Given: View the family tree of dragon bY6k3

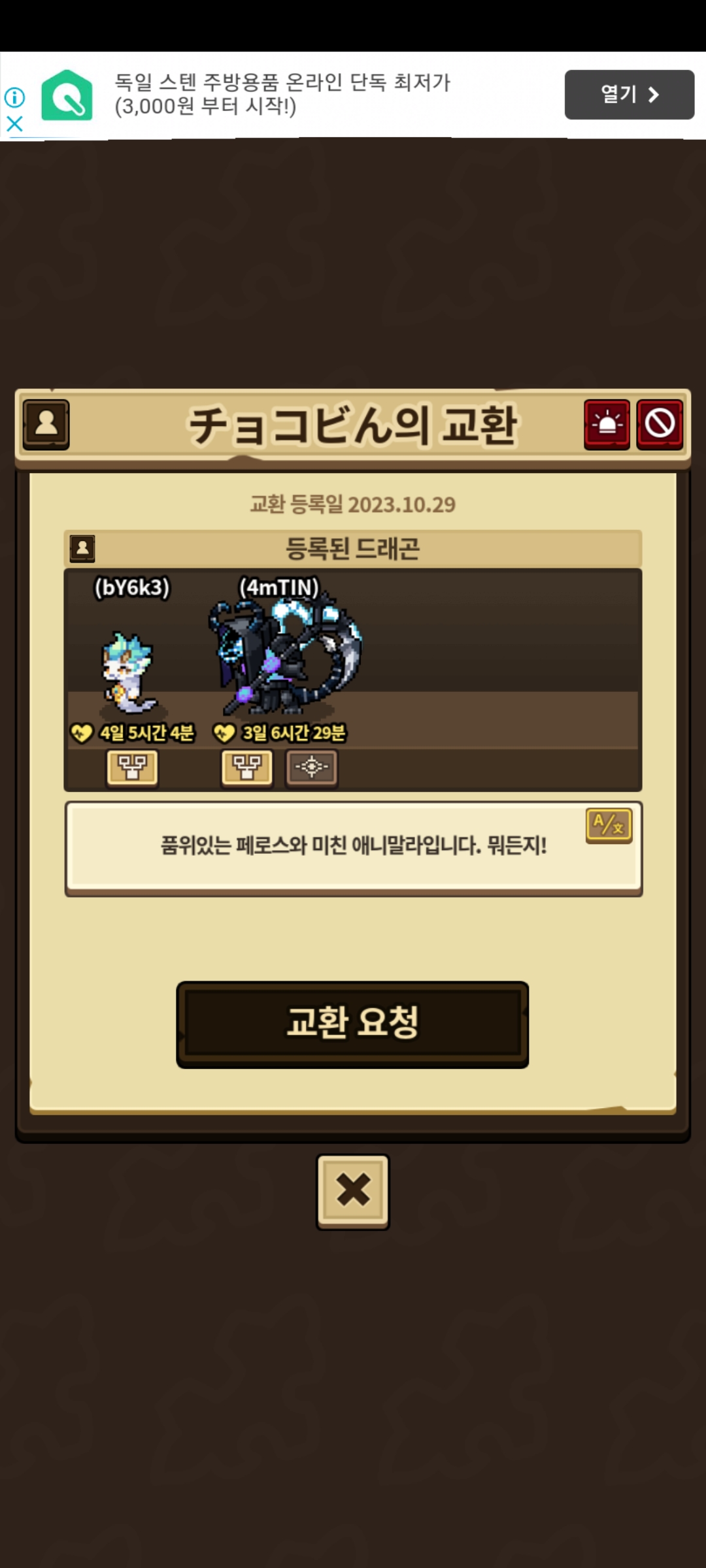Looking at the screenshot, I should [132, 767].
